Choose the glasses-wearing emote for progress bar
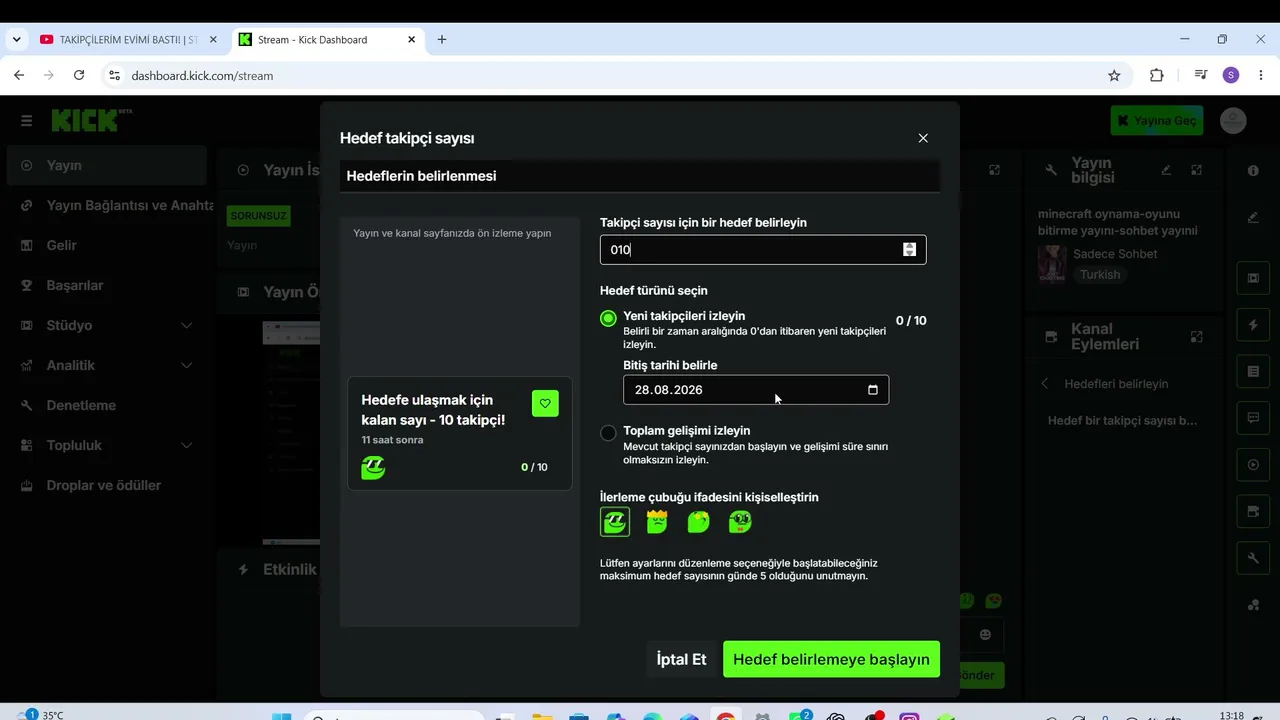The height and width of the screenshot is (720, 1280). tap(740, 522)
